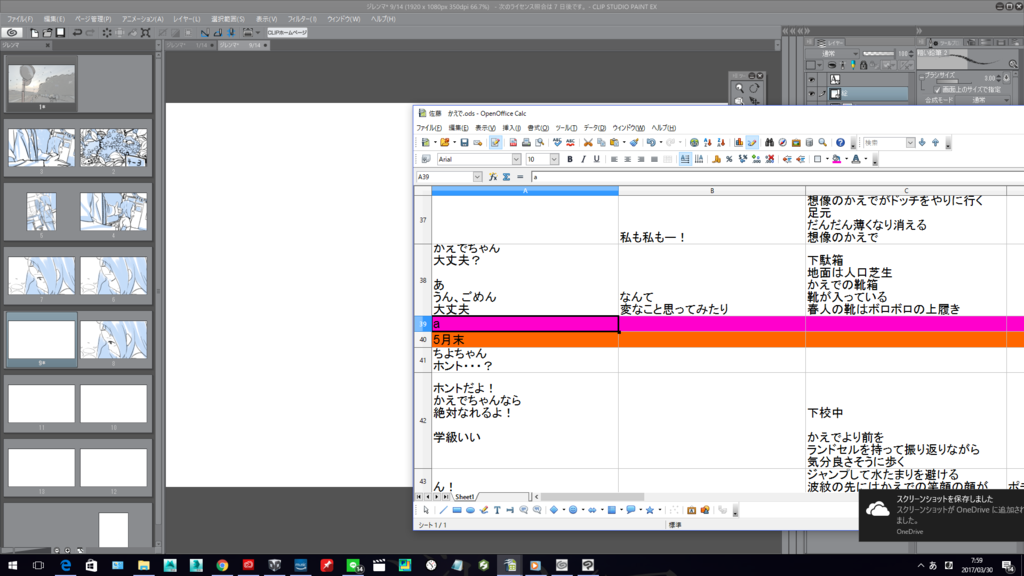The image size is (1024, 576).
Task: Click the Text tool in Calc drawing toolbar
Action: (x=497, y=510)
